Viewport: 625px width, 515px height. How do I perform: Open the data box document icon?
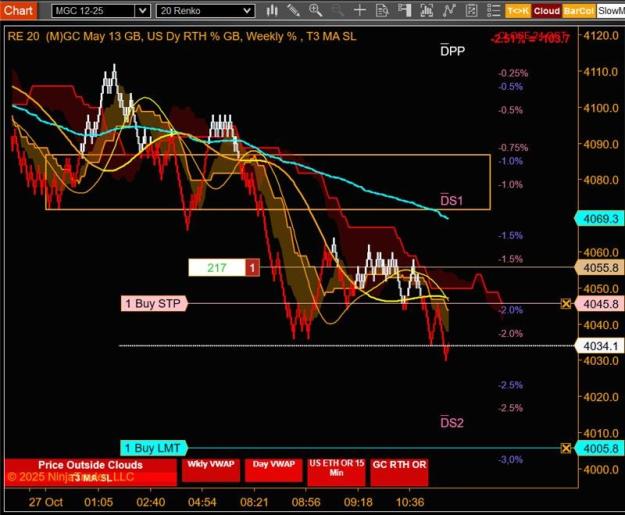(x=382, y=10)
